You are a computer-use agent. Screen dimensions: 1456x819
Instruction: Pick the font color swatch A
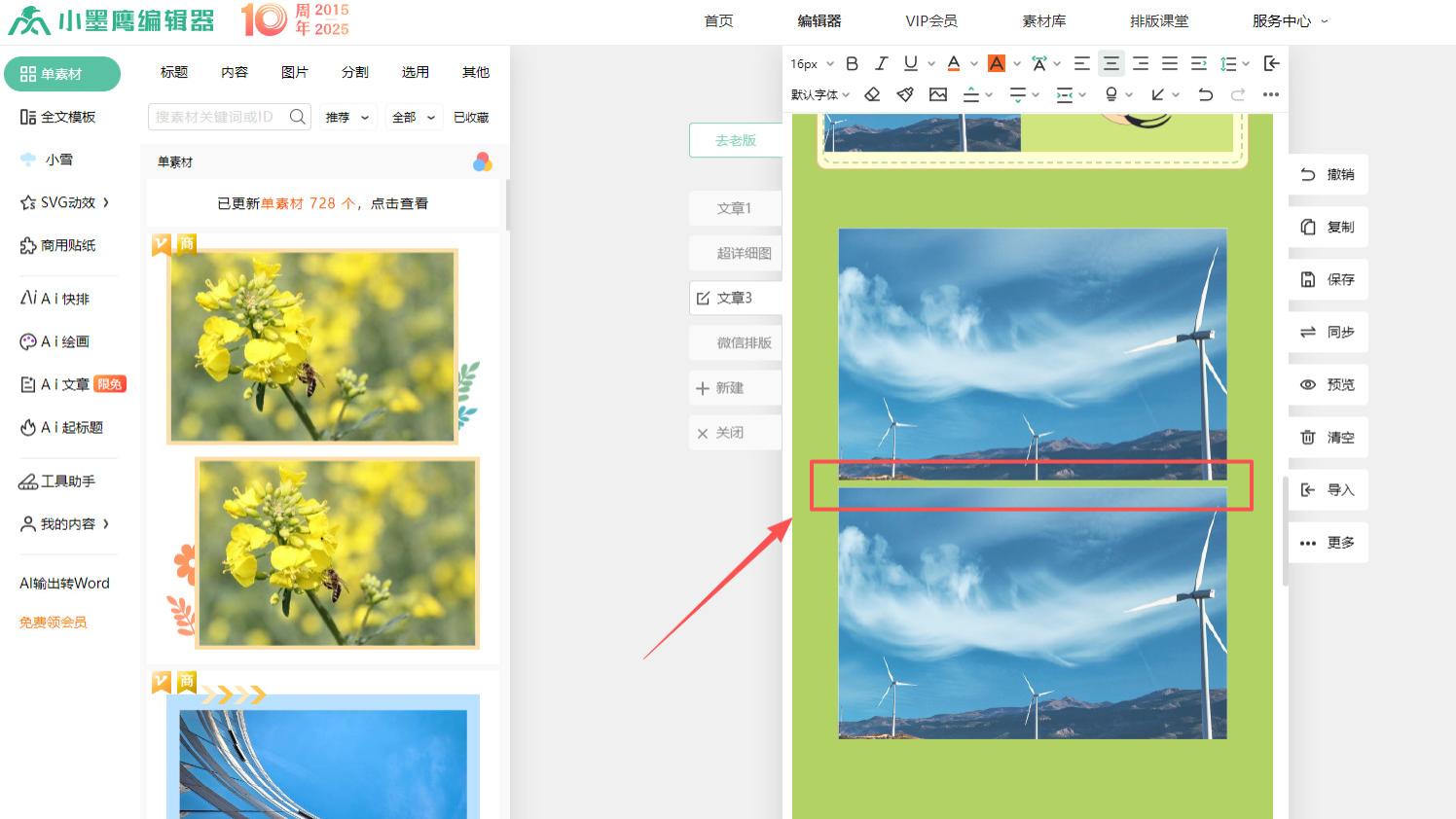click(x=952, y=63)
